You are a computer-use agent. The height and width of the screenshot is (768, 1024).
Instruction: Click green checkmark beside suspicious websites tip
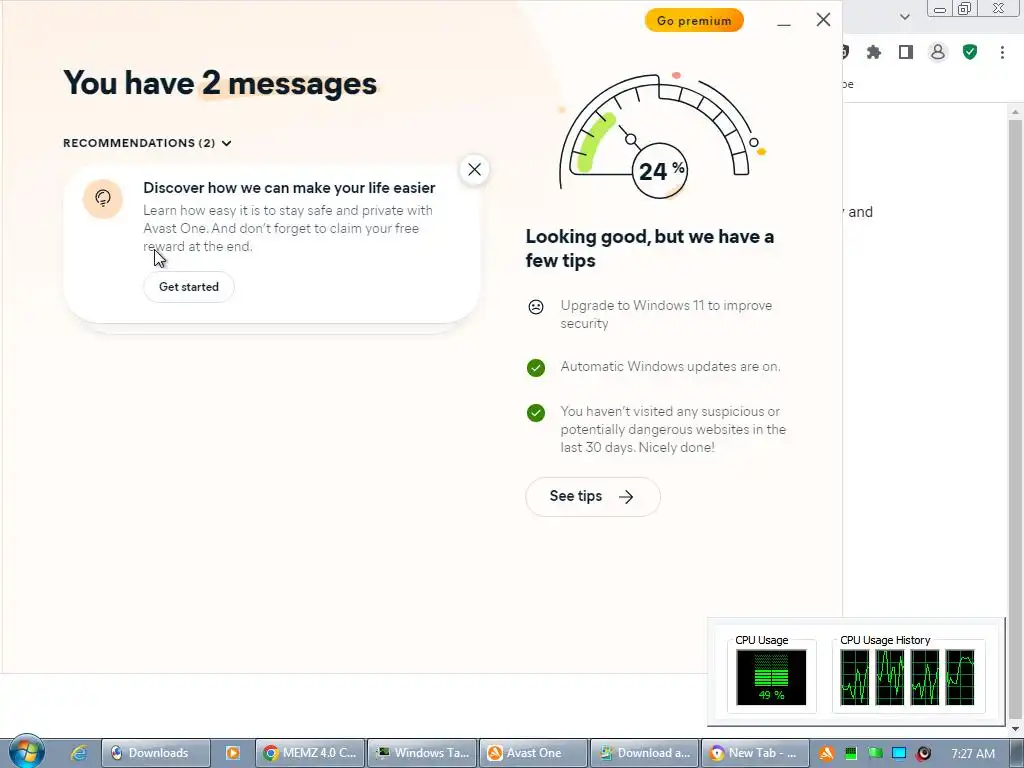[536, 413]
